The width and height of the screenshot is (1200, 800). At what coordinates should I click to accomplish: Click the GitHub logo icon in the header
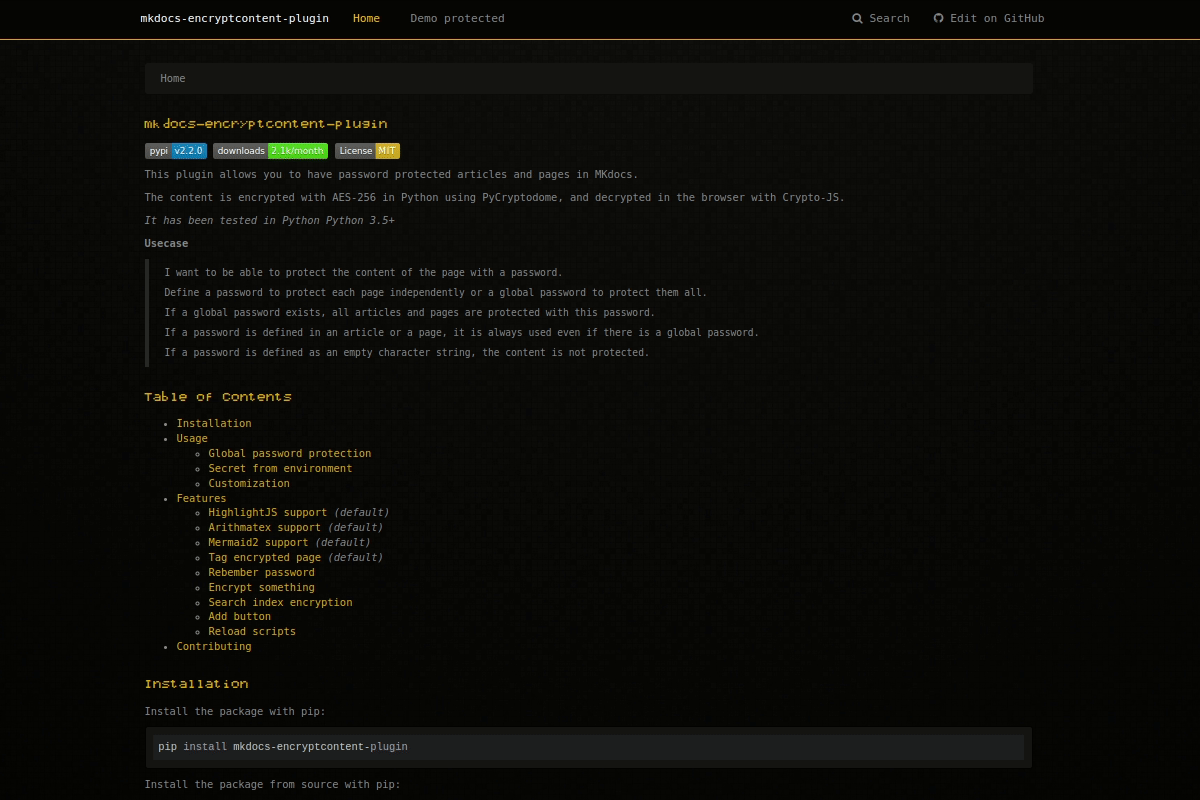point(938,18)
